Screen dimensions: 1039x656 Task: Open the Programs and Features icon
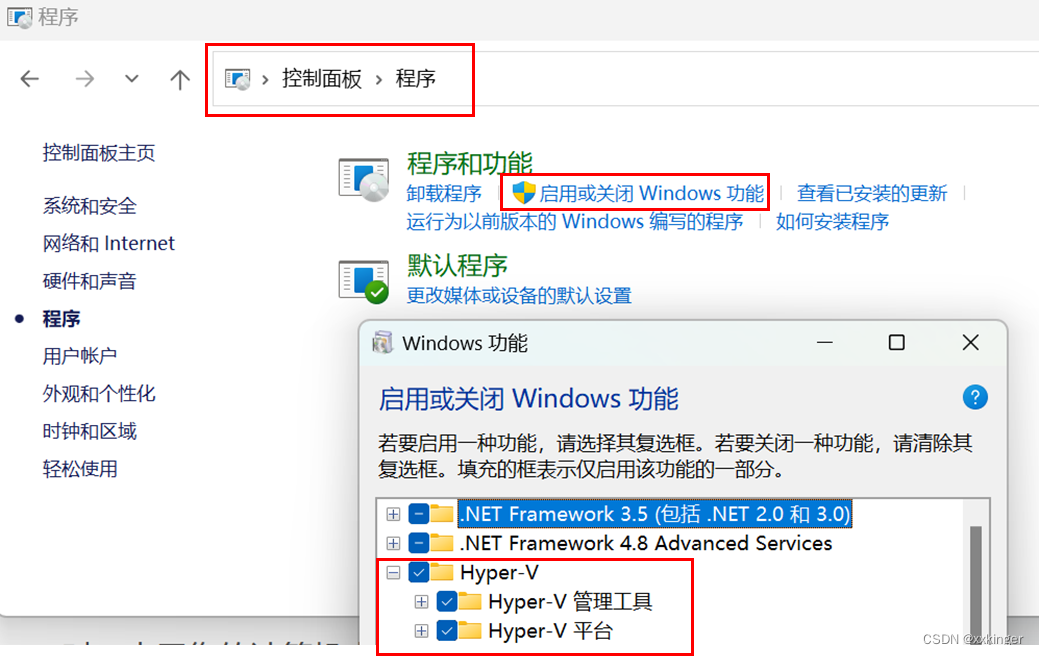[364, 179]
